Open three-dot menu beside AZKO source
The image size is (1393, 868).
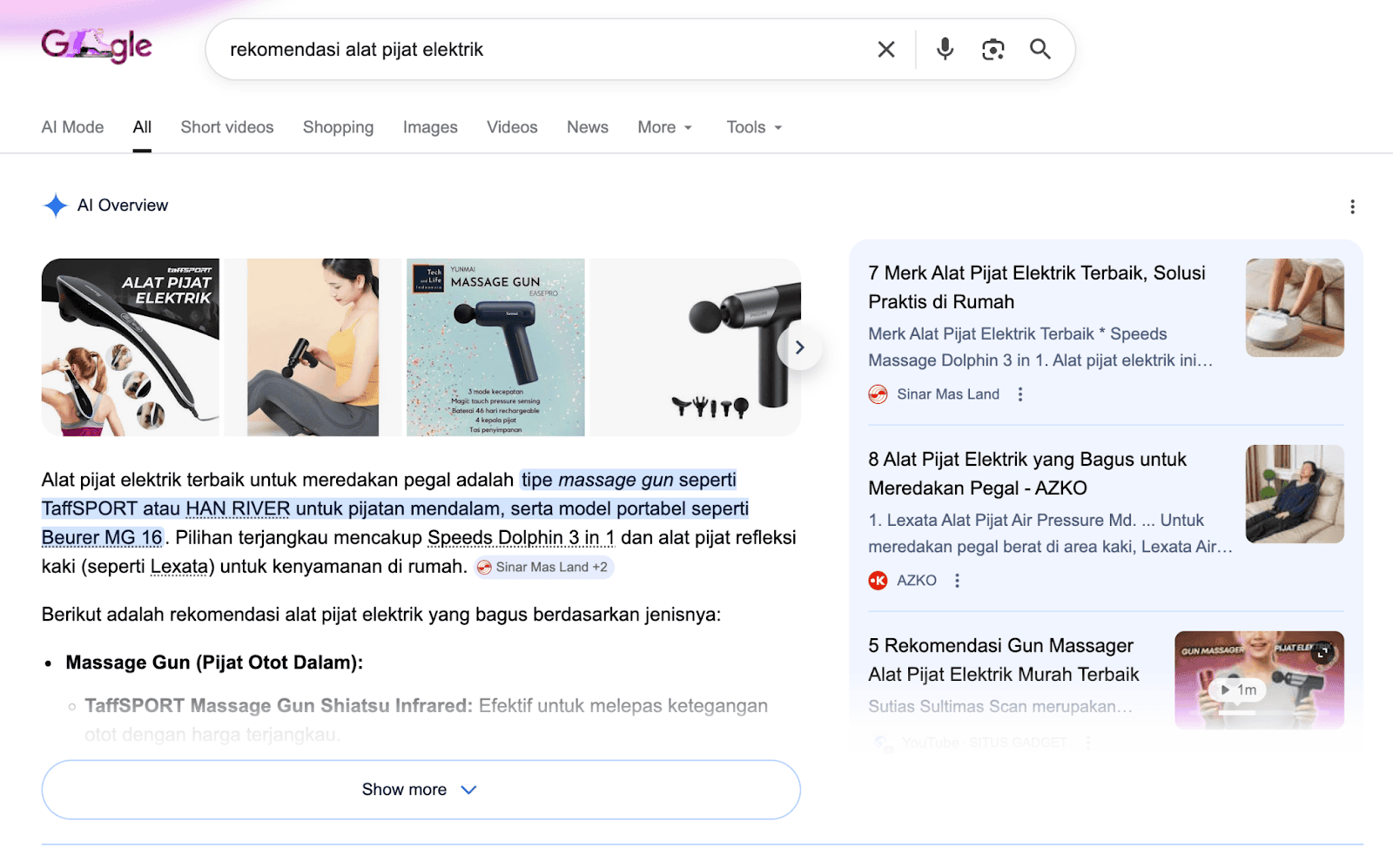(957, 581)
